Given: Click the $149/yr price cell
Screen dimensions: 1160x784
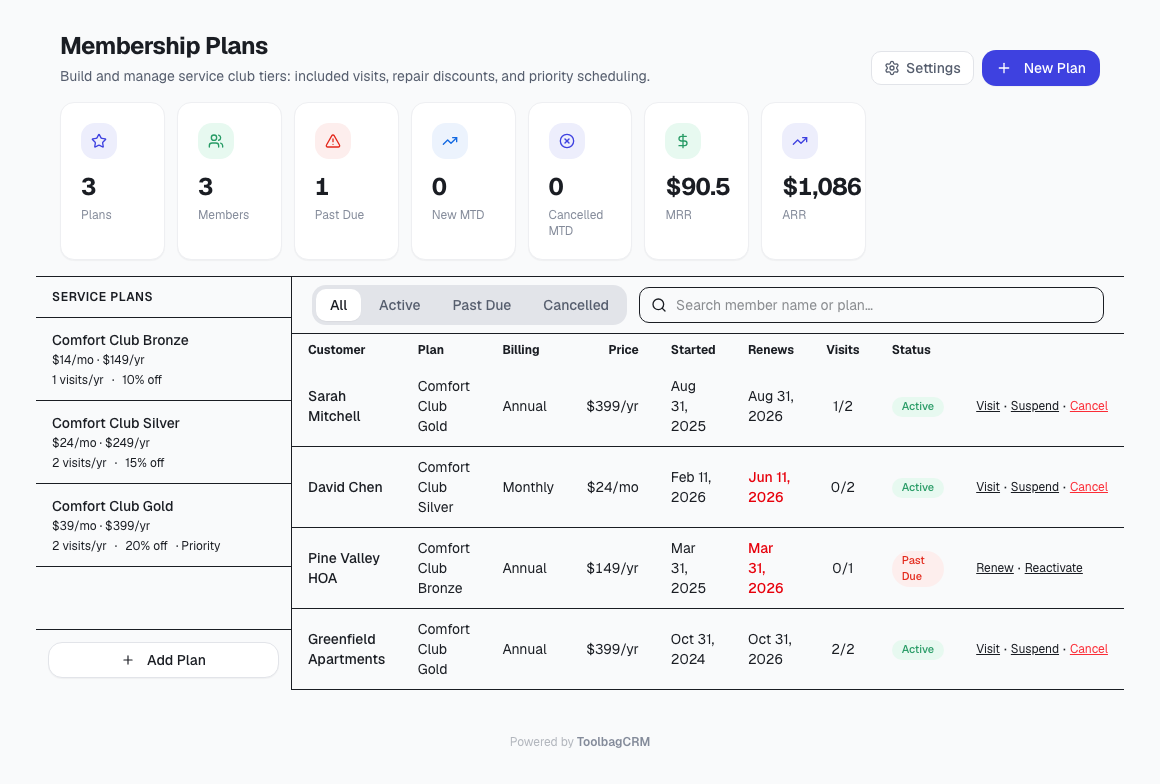Looking at the screenshot, I should [x=613, y=568].
